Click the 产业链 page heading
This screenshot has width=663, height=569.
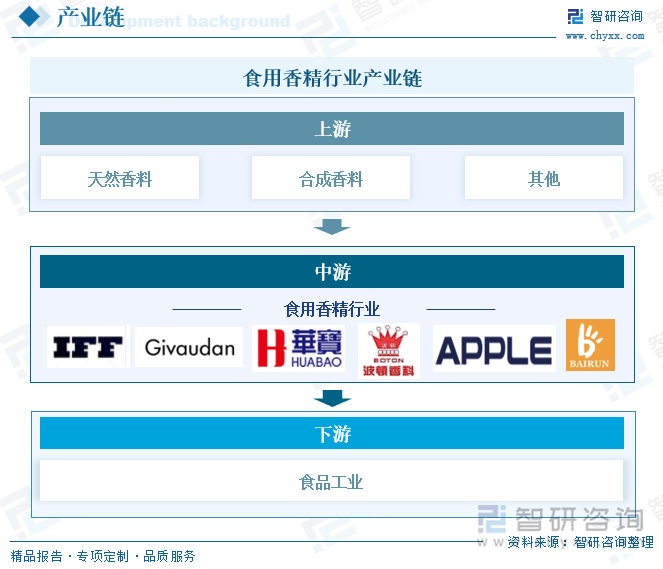tap(90, 17)
